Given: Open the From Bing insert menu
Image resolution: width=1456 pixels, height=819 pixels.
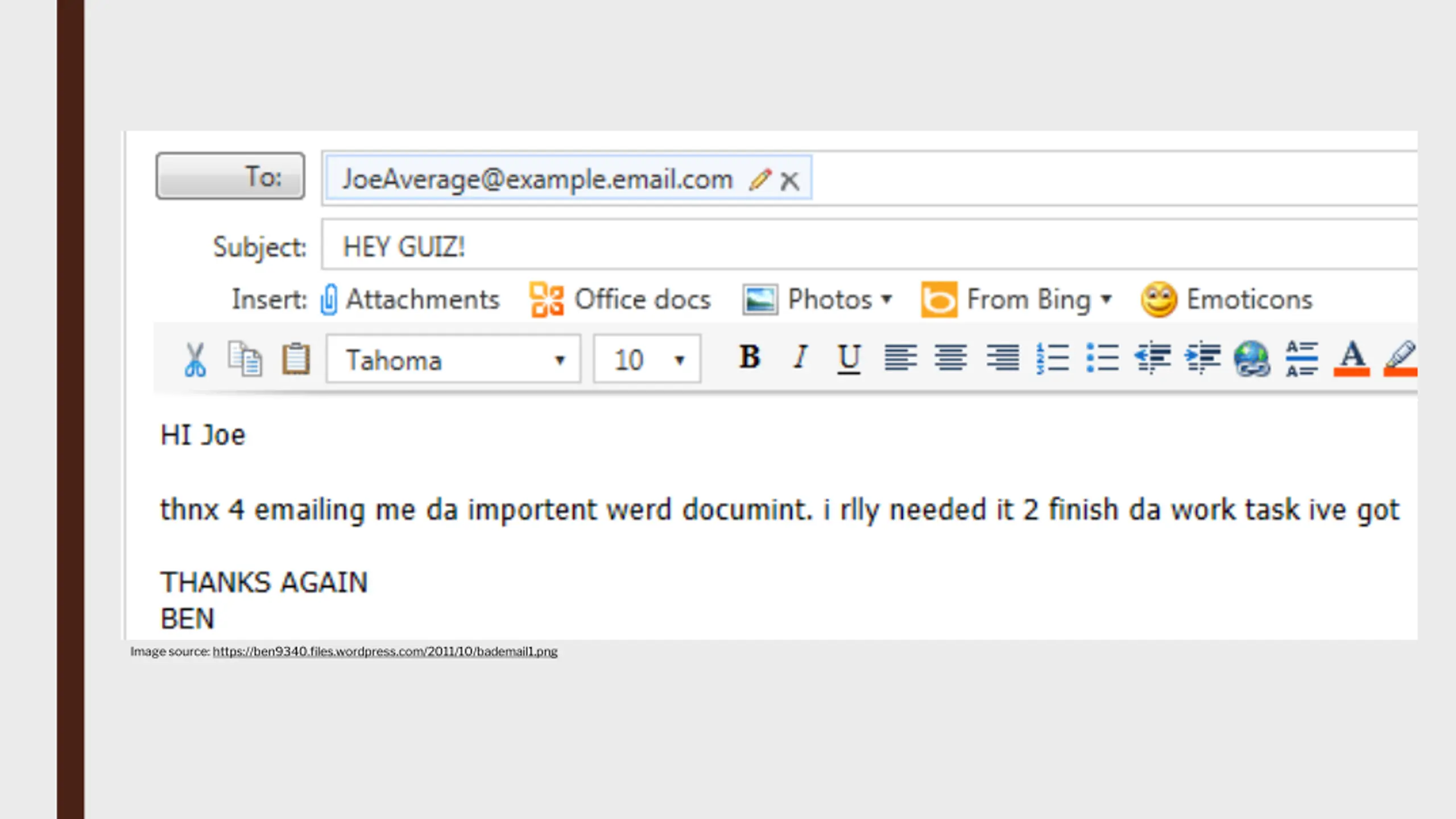Looking at the screenshot, I should click(1016, 300).
